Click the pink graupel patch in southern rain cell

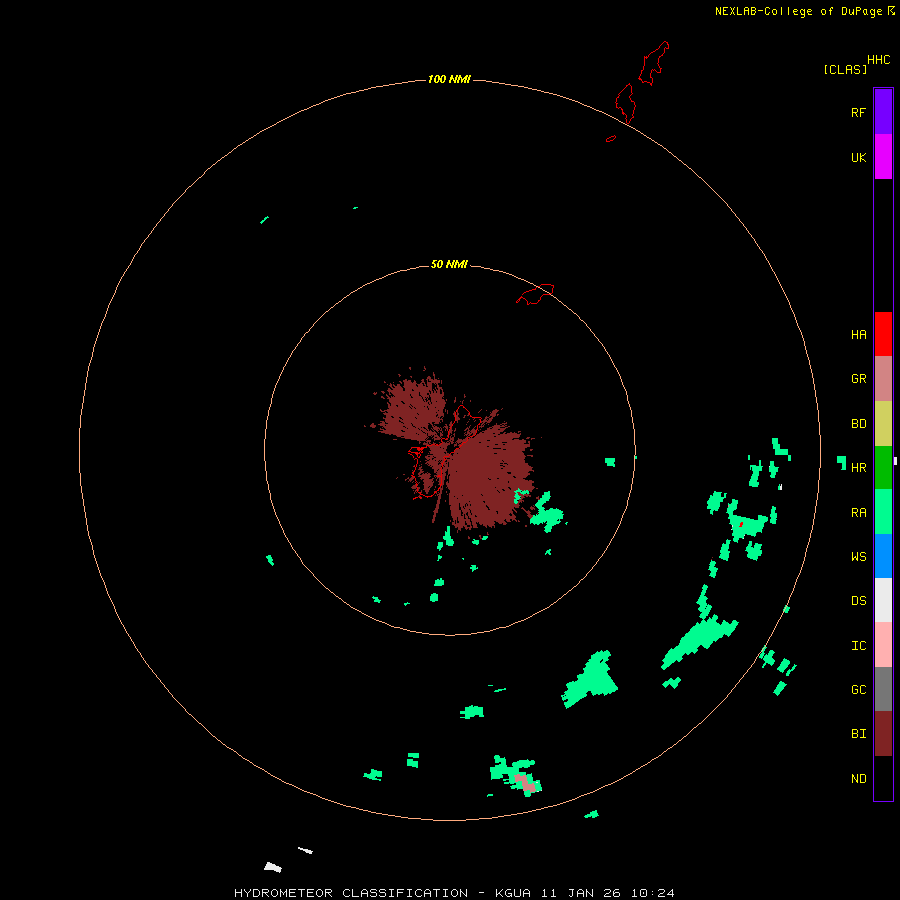(x=526, y=782)
